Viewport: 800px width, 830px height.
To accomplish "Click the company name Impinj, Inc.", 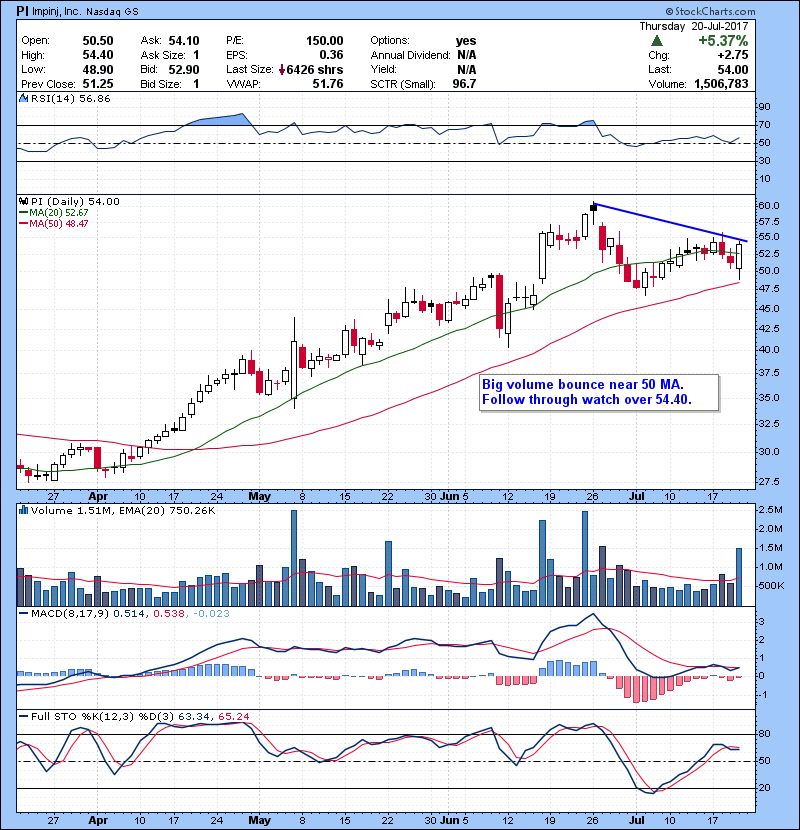I will 55,11.
